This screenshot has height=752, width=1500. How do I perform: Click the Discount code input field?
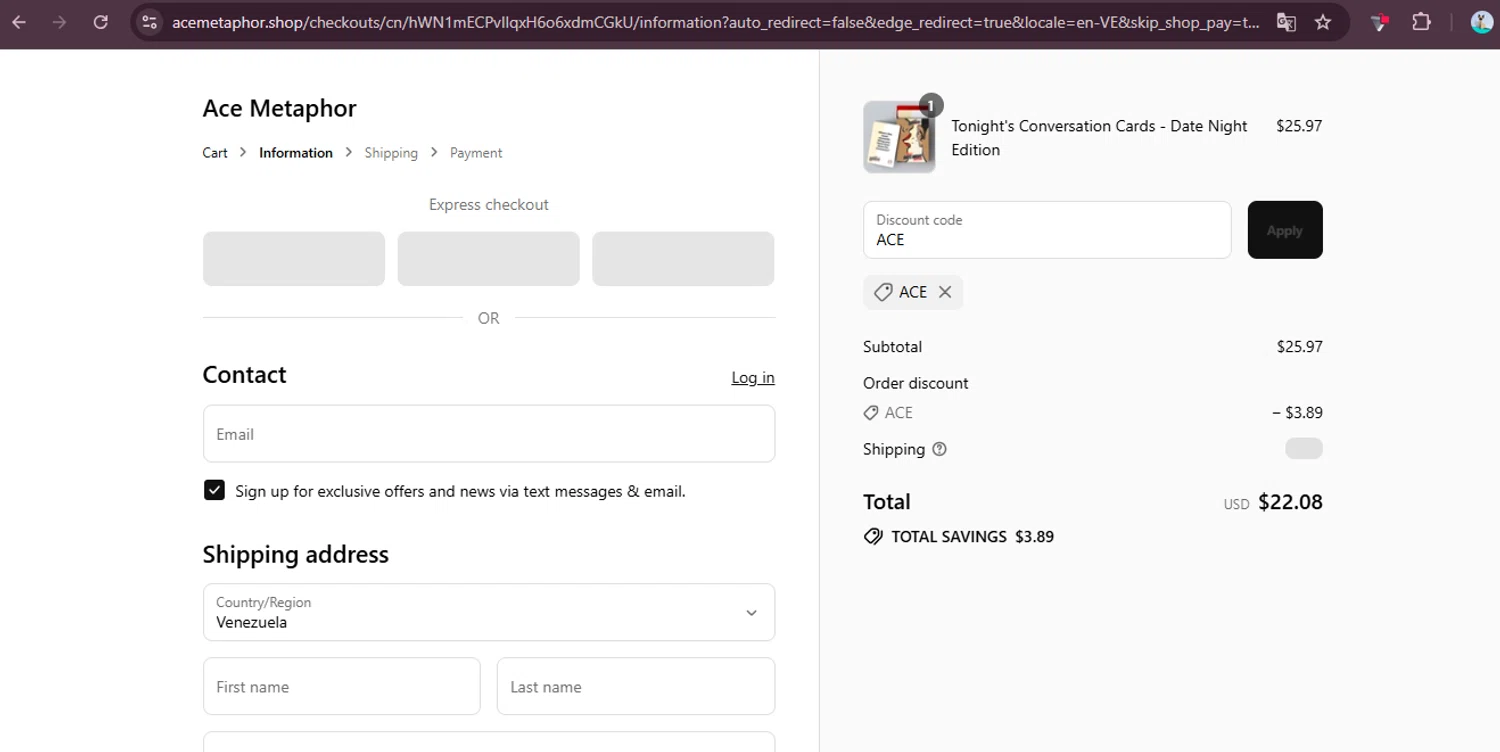(x=1047, y=230)
